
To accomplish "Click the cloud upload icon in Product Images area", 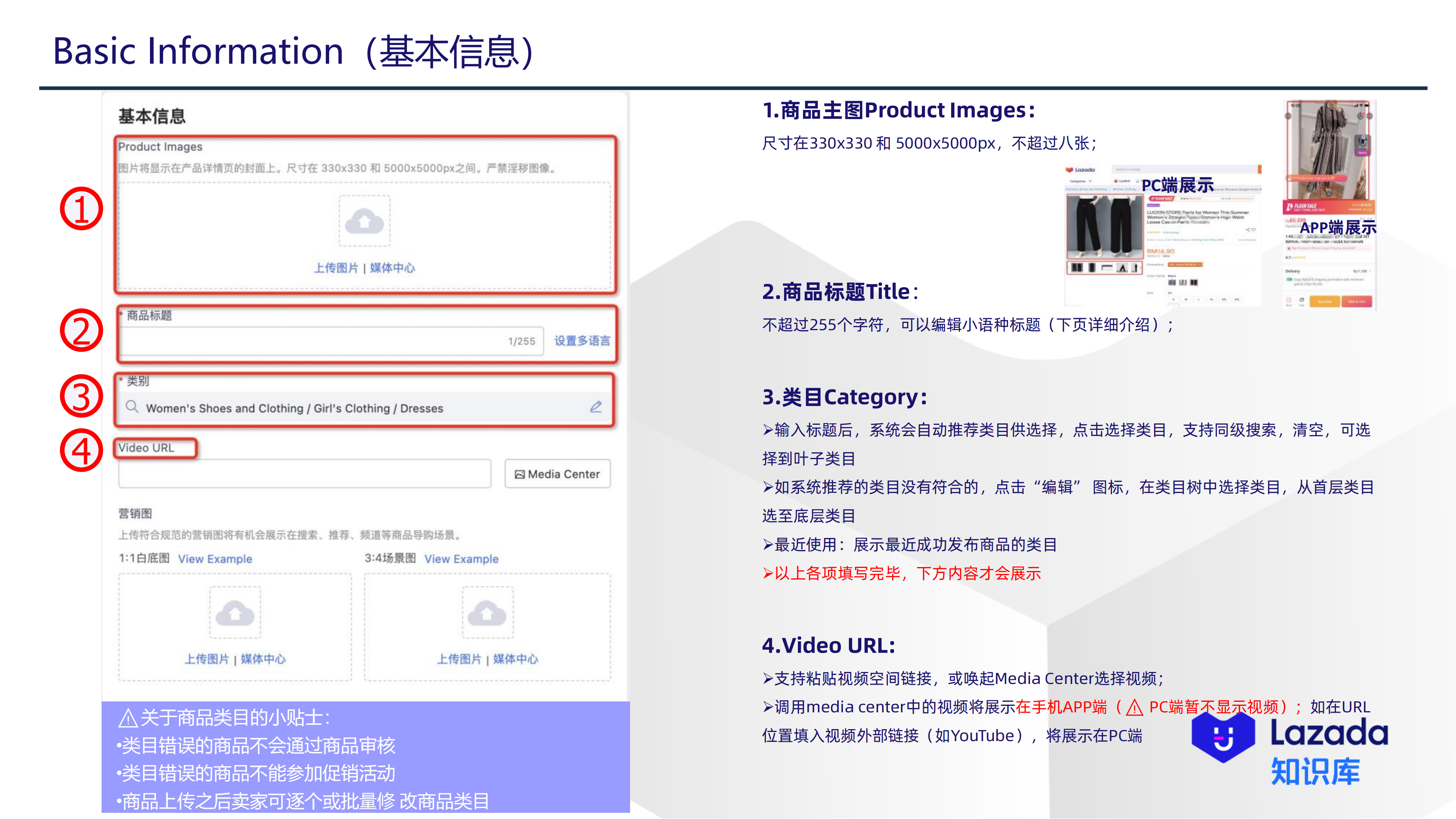I will point(365,221).
